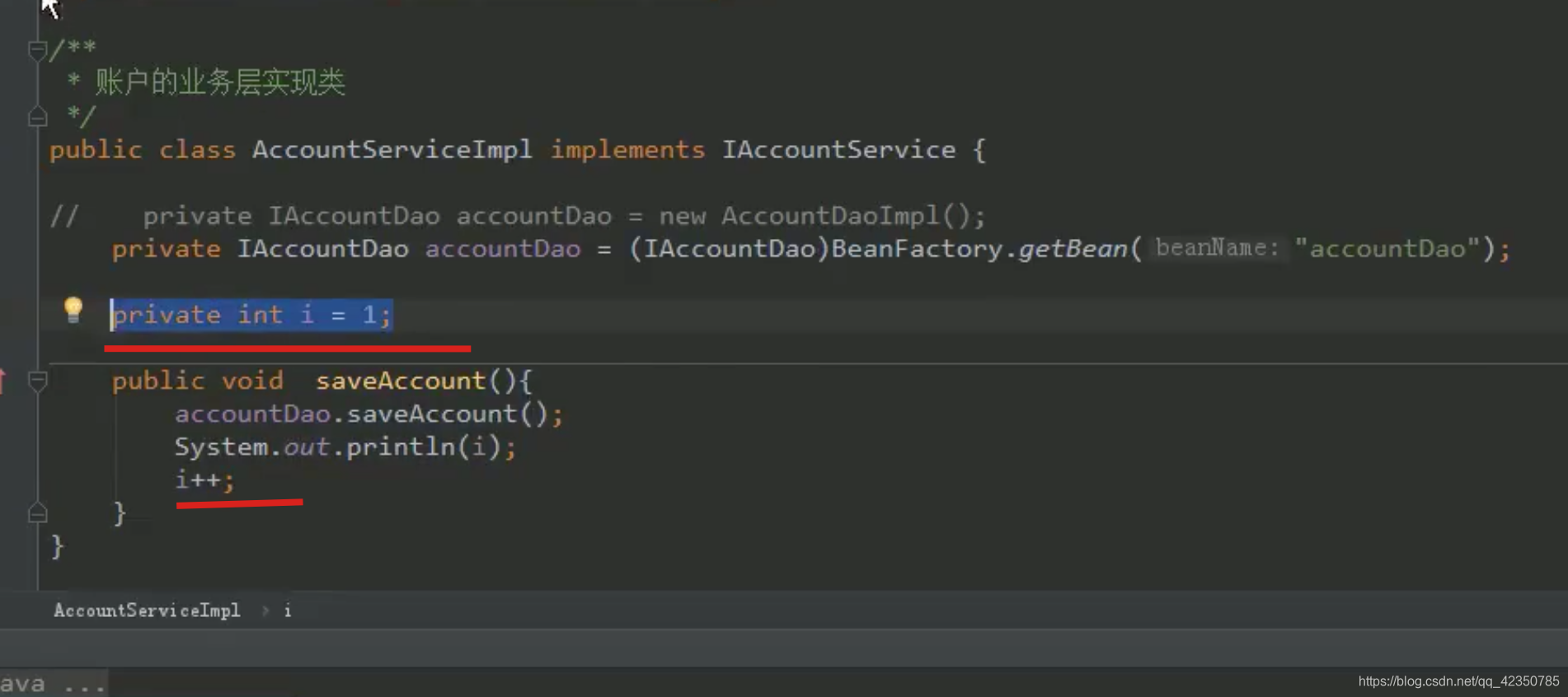Image resolution: width=1568 pixels, height=697 pixels.
Task: Click the final closing brace of the class
Action: pos(57,546)
